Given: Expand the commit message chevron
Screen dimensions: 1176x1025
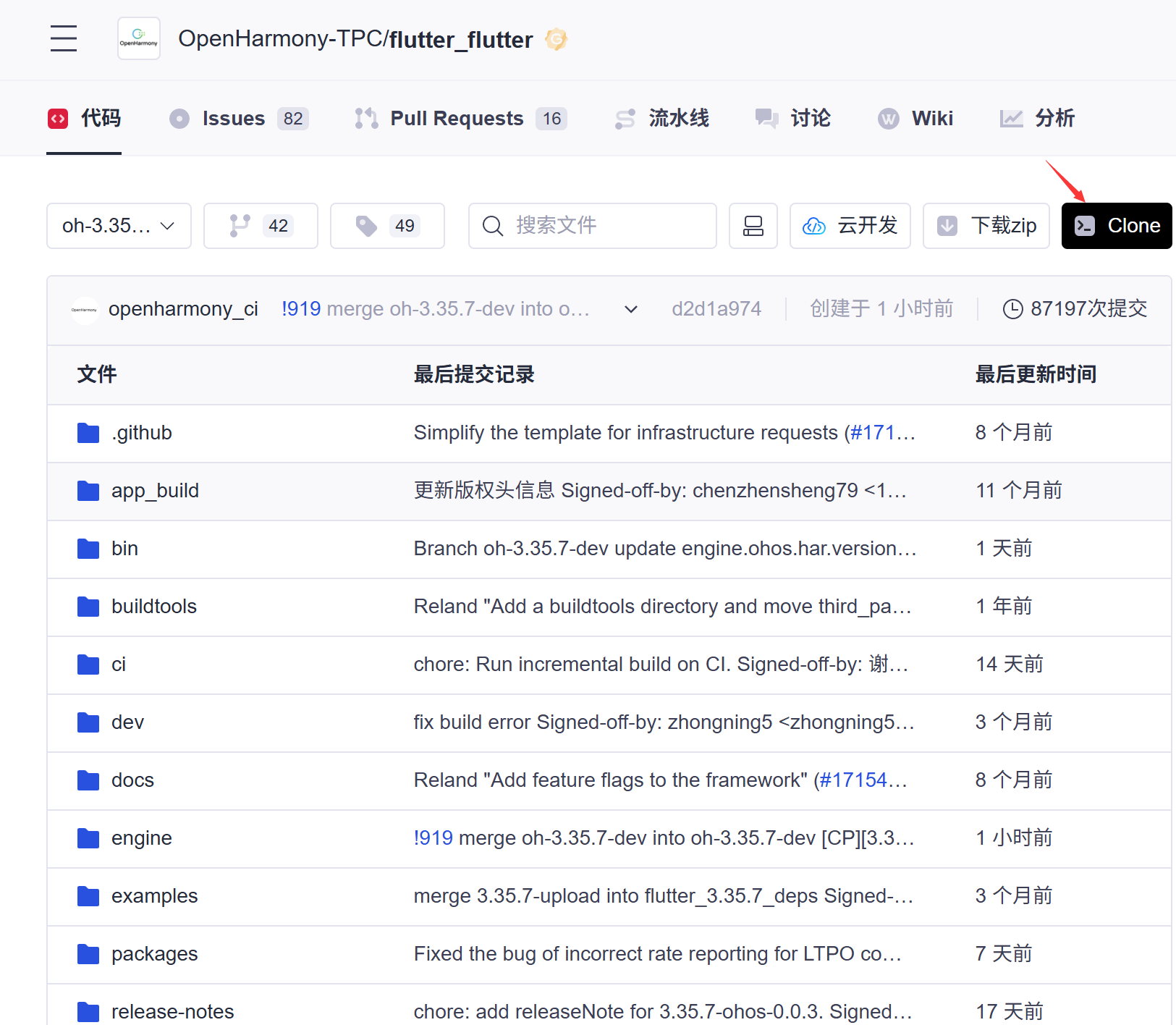Looking at the screenshot, I should click(631, 309).
